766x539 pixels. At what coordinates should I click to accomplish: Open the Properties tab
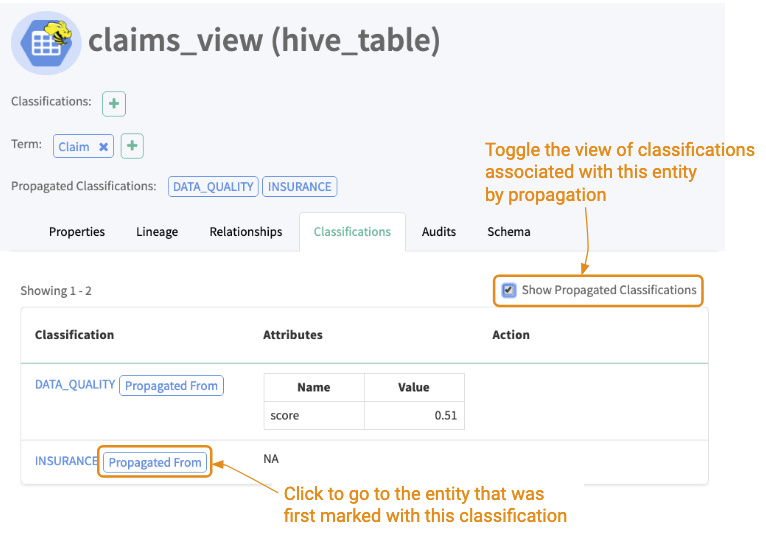(x=77, y=232)
